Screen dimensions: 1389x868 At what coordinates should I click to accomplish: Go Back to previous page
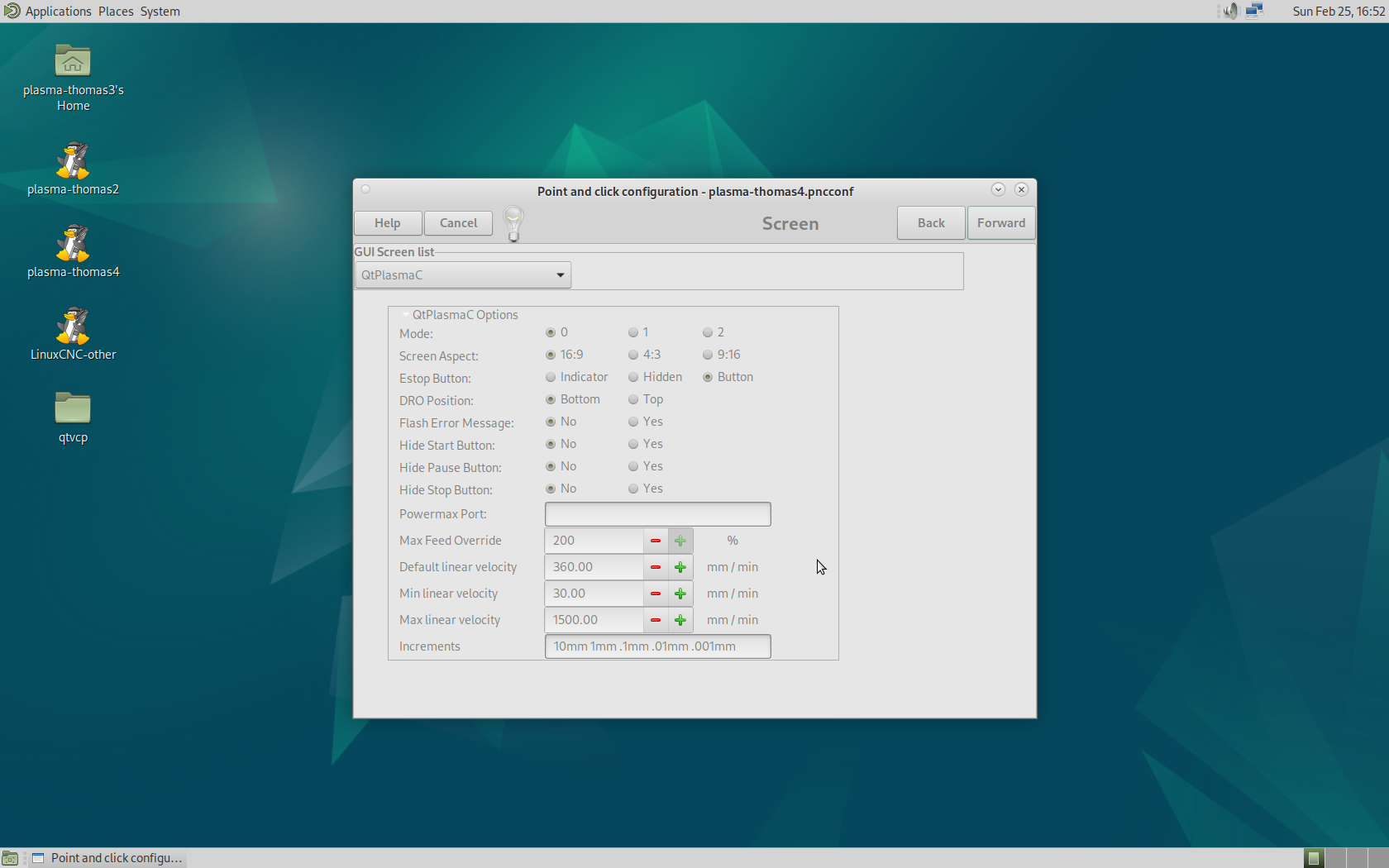point(931,223)
